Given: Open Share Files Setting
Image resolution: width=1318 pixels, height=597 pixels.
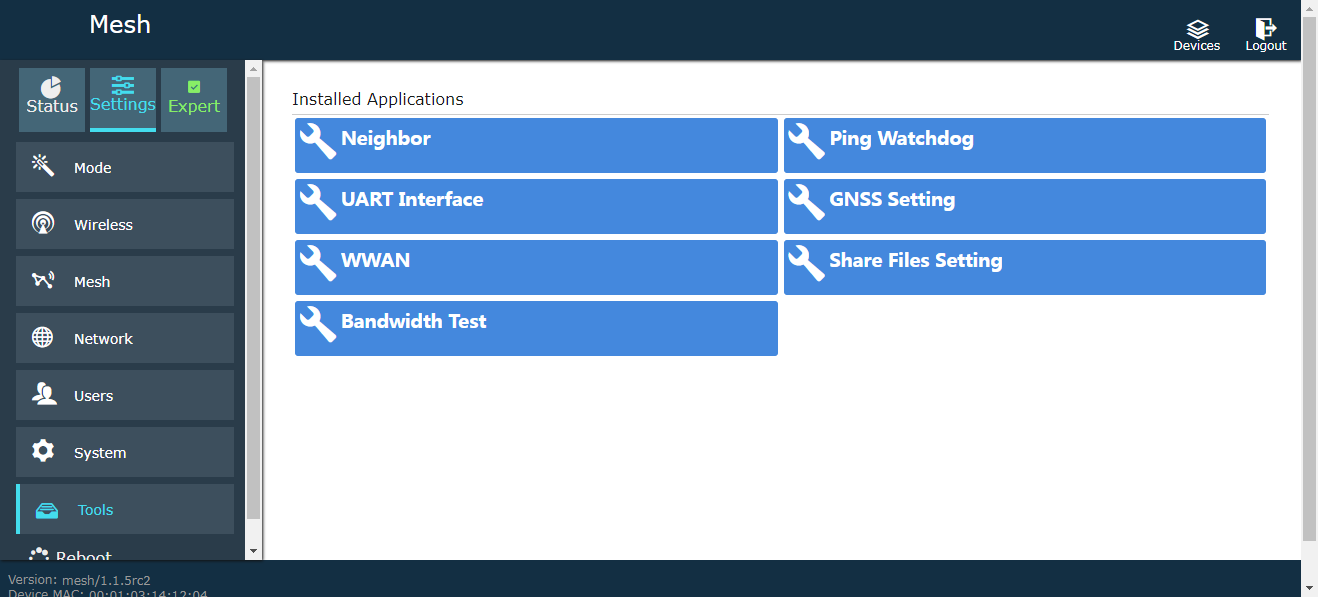Looking at the screenshot, I should click(1024, 267).
